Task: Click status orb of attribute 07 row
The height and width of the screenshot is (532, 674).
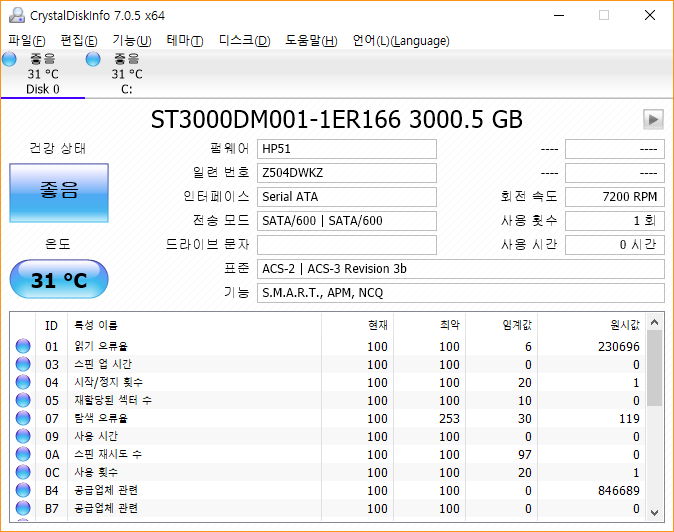Action: 23,418
